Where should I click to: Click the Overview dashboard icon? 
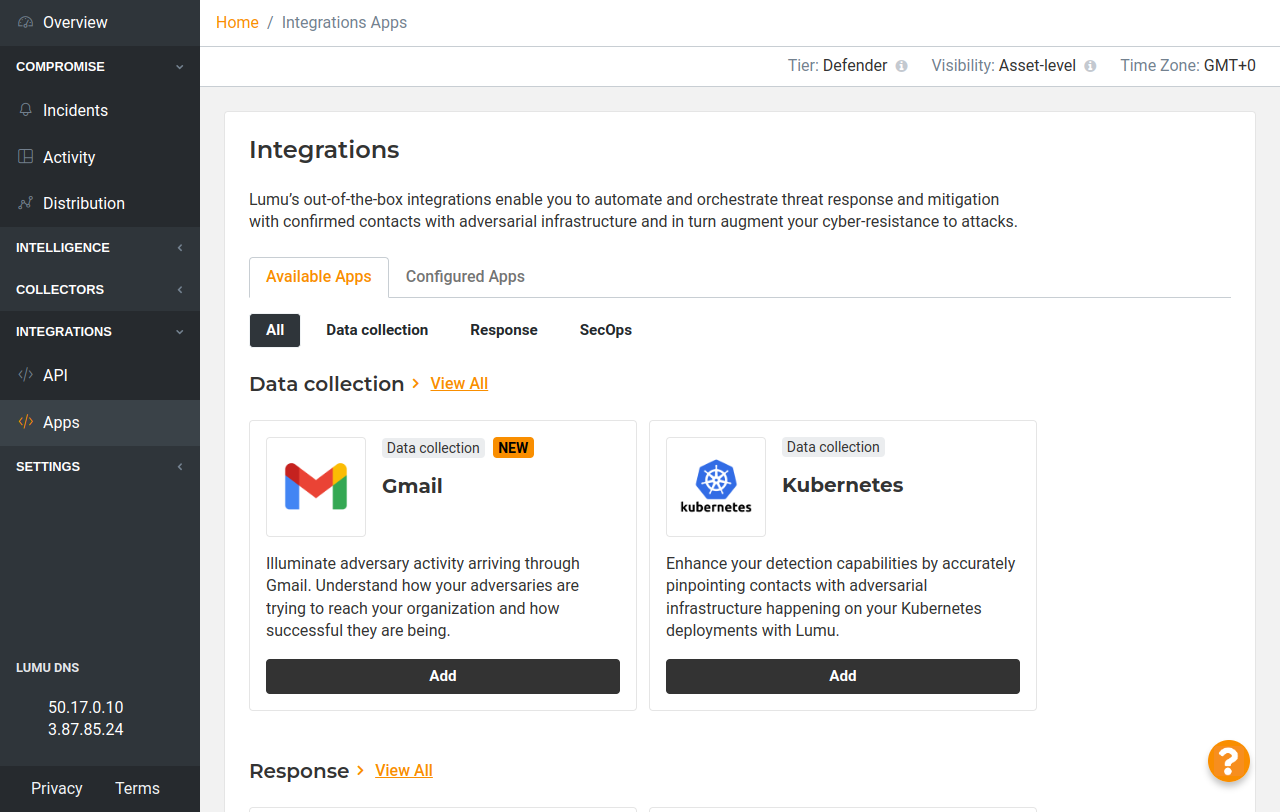pos(26,22)
